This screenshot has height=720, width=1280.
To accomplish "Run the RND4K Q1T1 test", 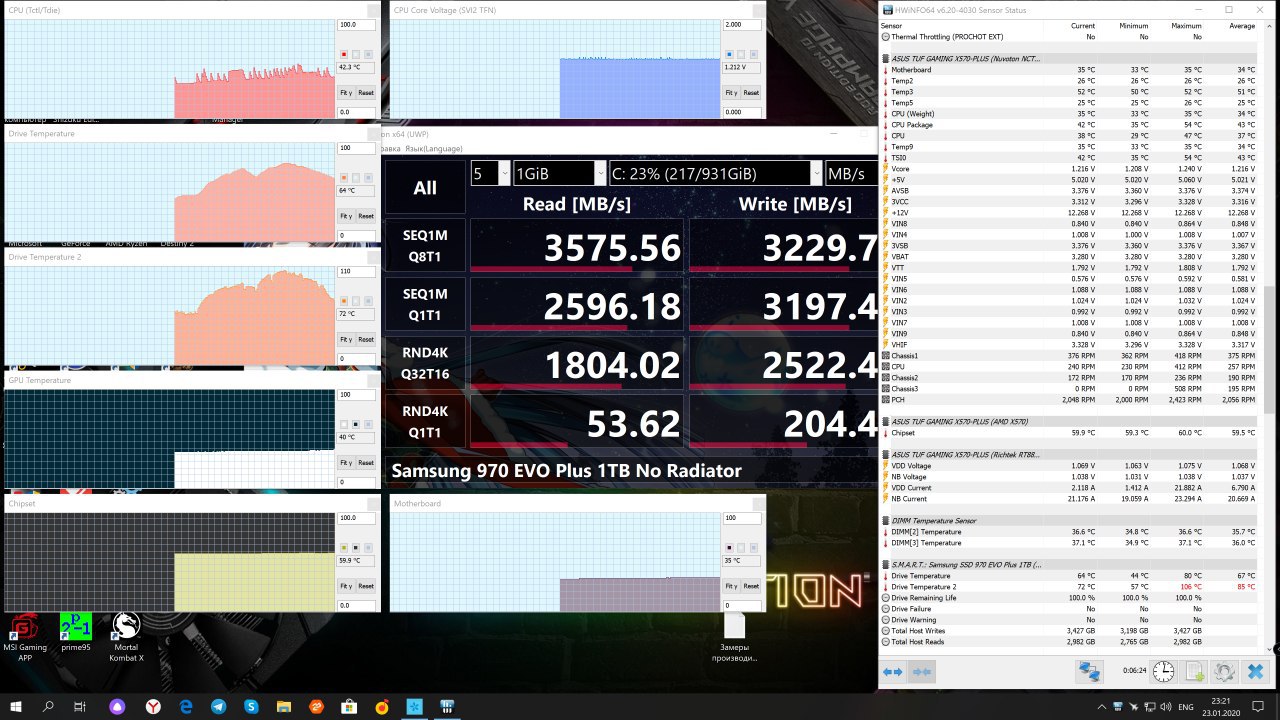I will pos(425,421).
